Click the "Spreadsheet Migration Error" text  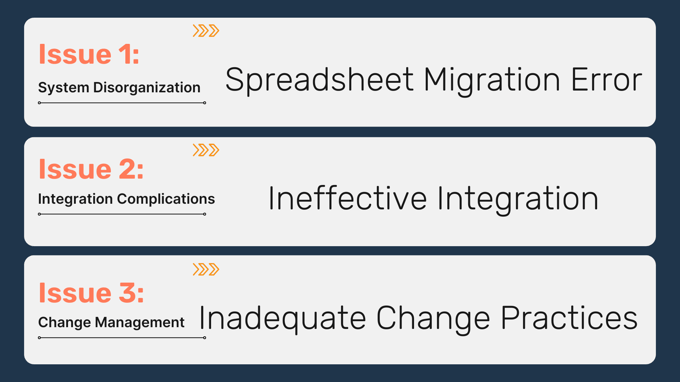coord(434,81)
